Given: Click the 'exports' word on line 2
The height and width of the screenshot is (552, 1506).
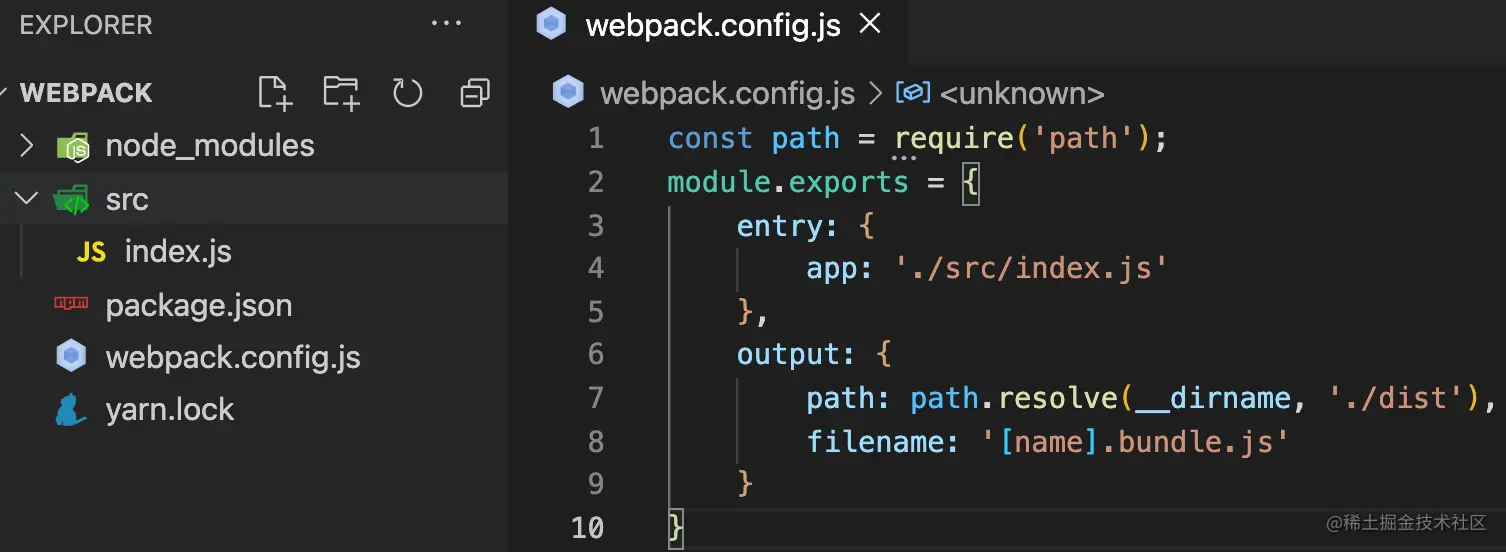Looking at the screenshot, I should pyautogui.click(x=849, y=182).
